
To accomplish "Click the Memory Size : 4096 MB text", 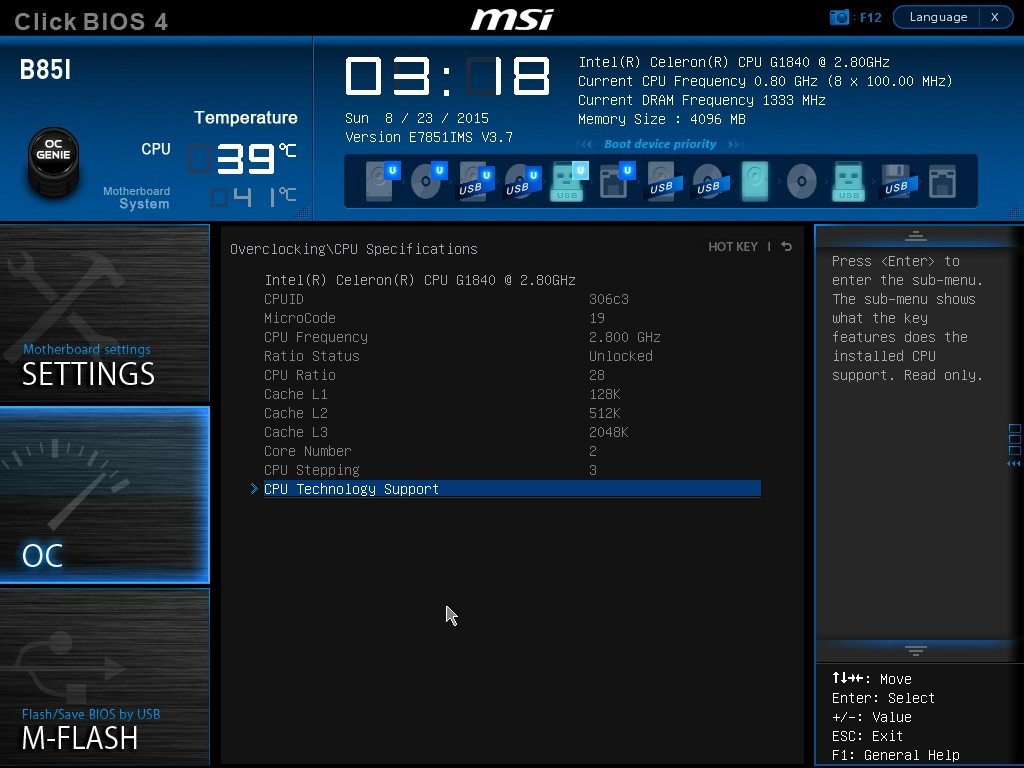I will click(x=662, y=119).
